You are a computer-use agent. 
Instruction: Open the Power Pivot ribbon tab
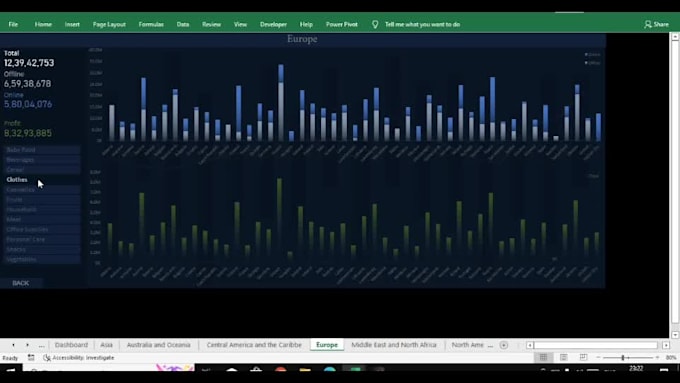(x=342, y=24)
